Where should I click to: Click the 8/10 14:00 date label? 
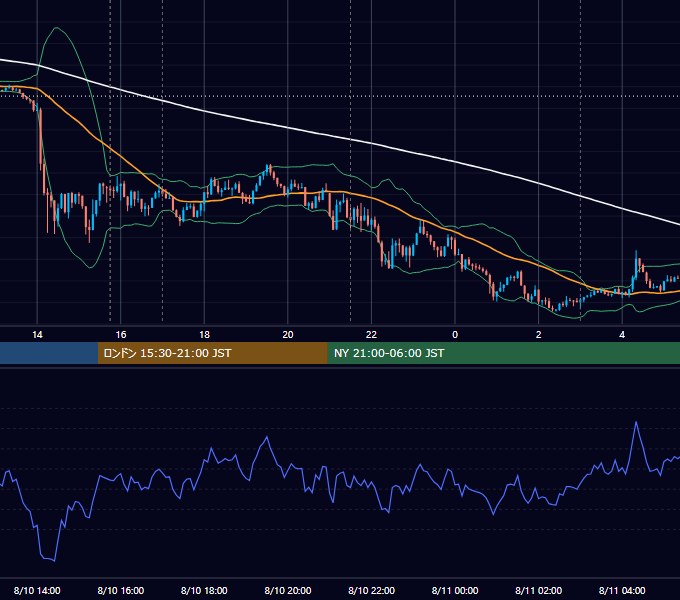click(37, 590)
